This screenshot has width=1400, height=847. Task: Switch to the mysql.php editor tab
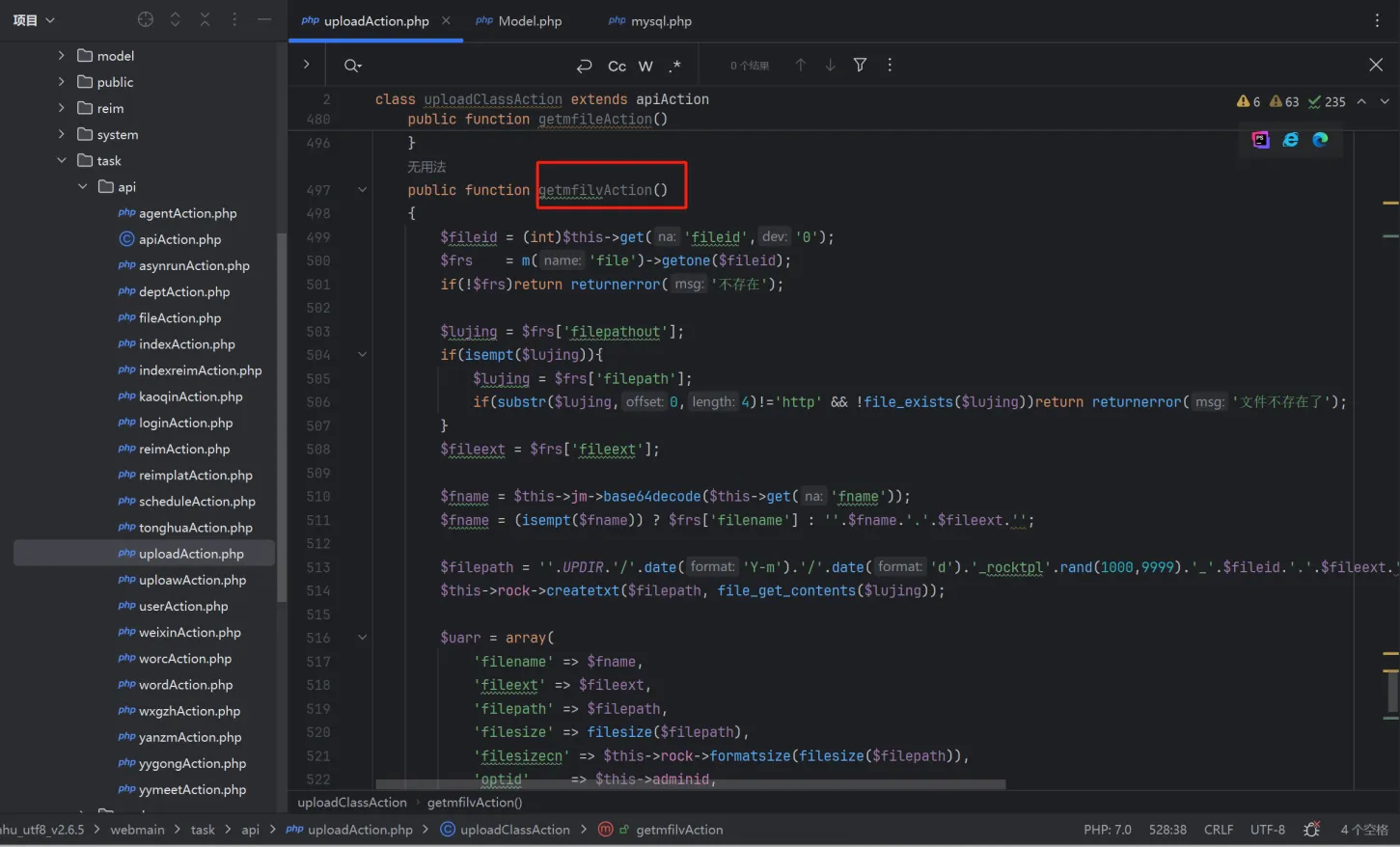point(660,21)
